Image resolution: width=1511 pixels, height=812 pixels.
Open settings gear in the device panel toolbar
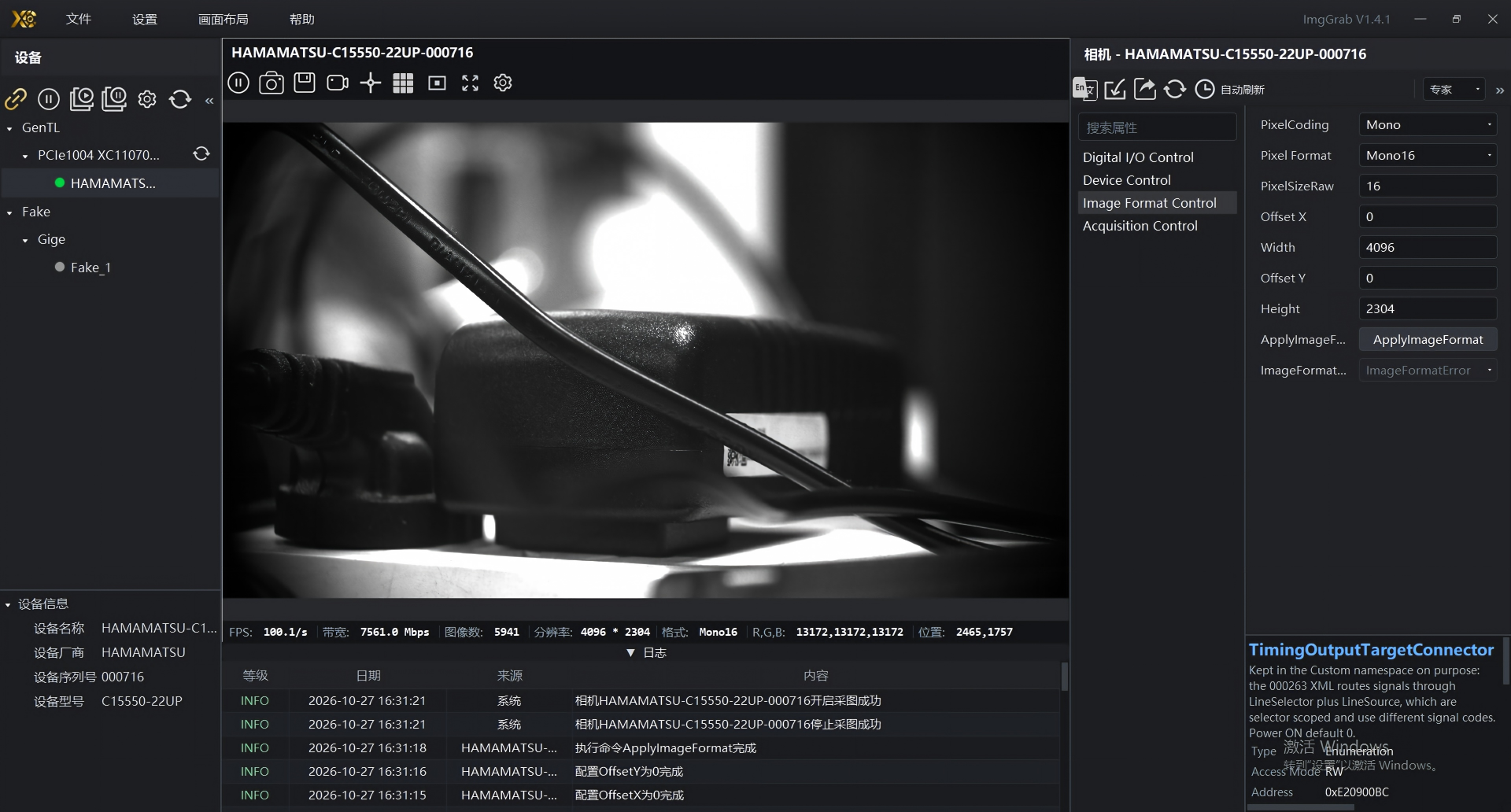(x=147, y=98)
